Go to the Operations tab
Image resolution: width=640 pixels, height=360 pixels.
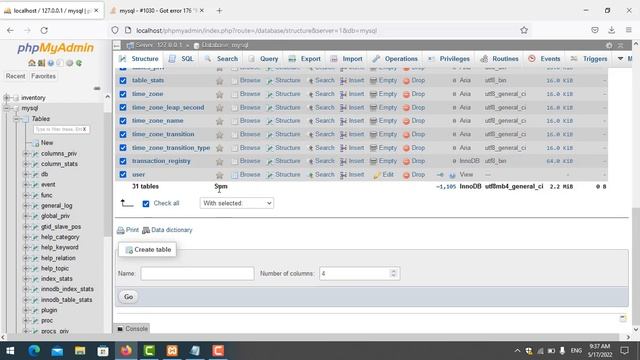(395, 59)
